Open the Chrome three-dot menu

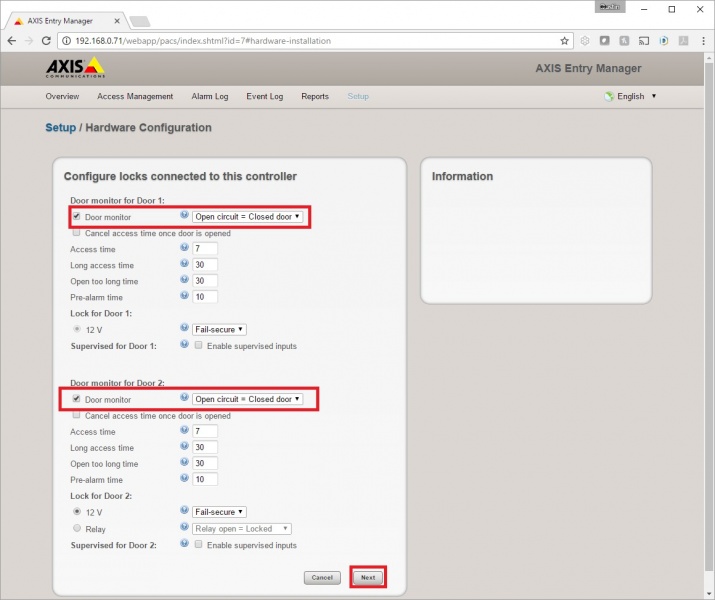(704, 41)
